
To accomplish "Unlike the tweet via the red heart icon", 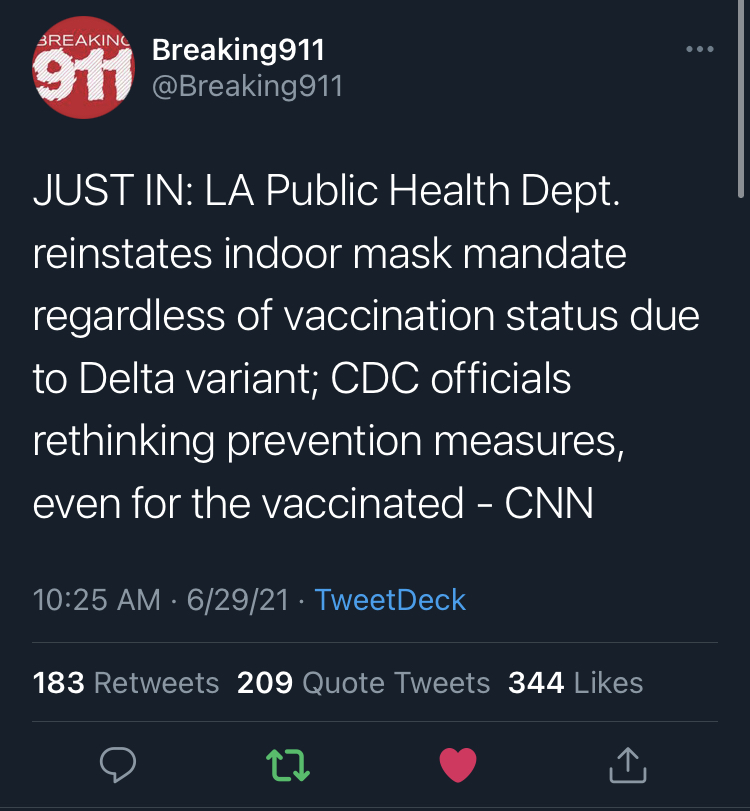I will [x=458, y=765].
